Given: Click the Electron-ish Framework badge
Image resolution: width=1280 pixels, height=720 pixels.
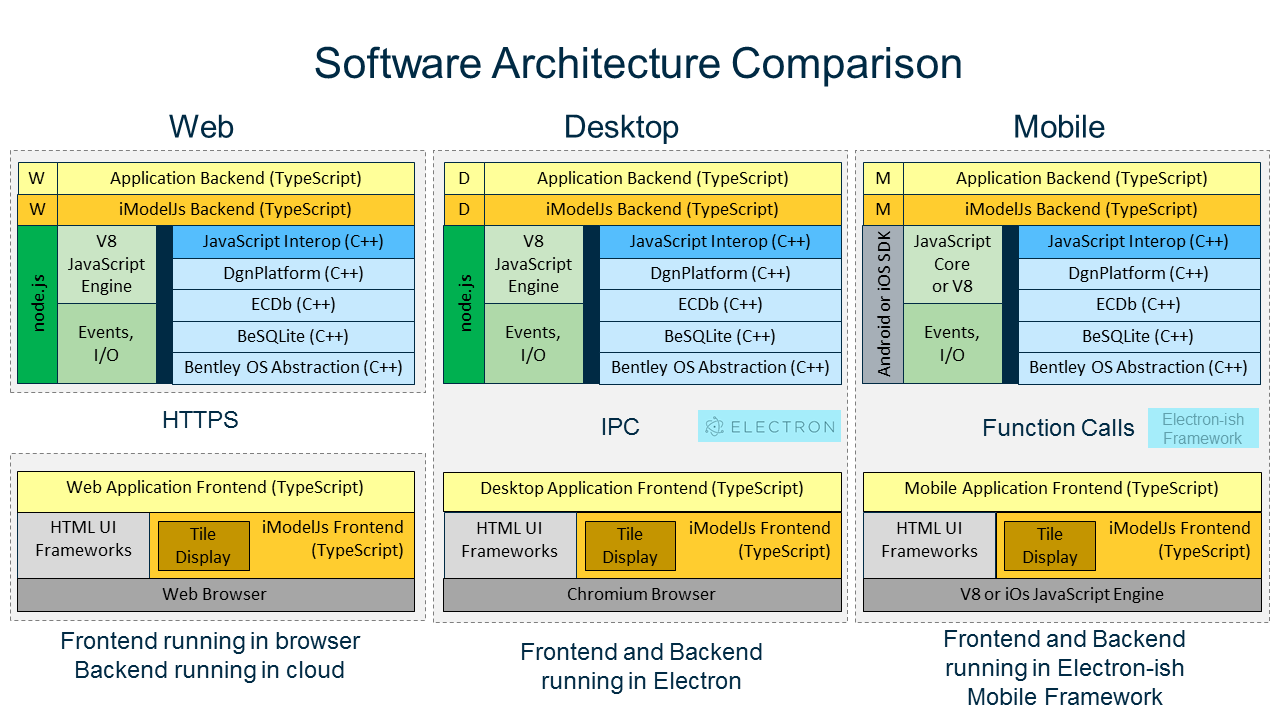Looking at the screenshot, I should 1202,428.
